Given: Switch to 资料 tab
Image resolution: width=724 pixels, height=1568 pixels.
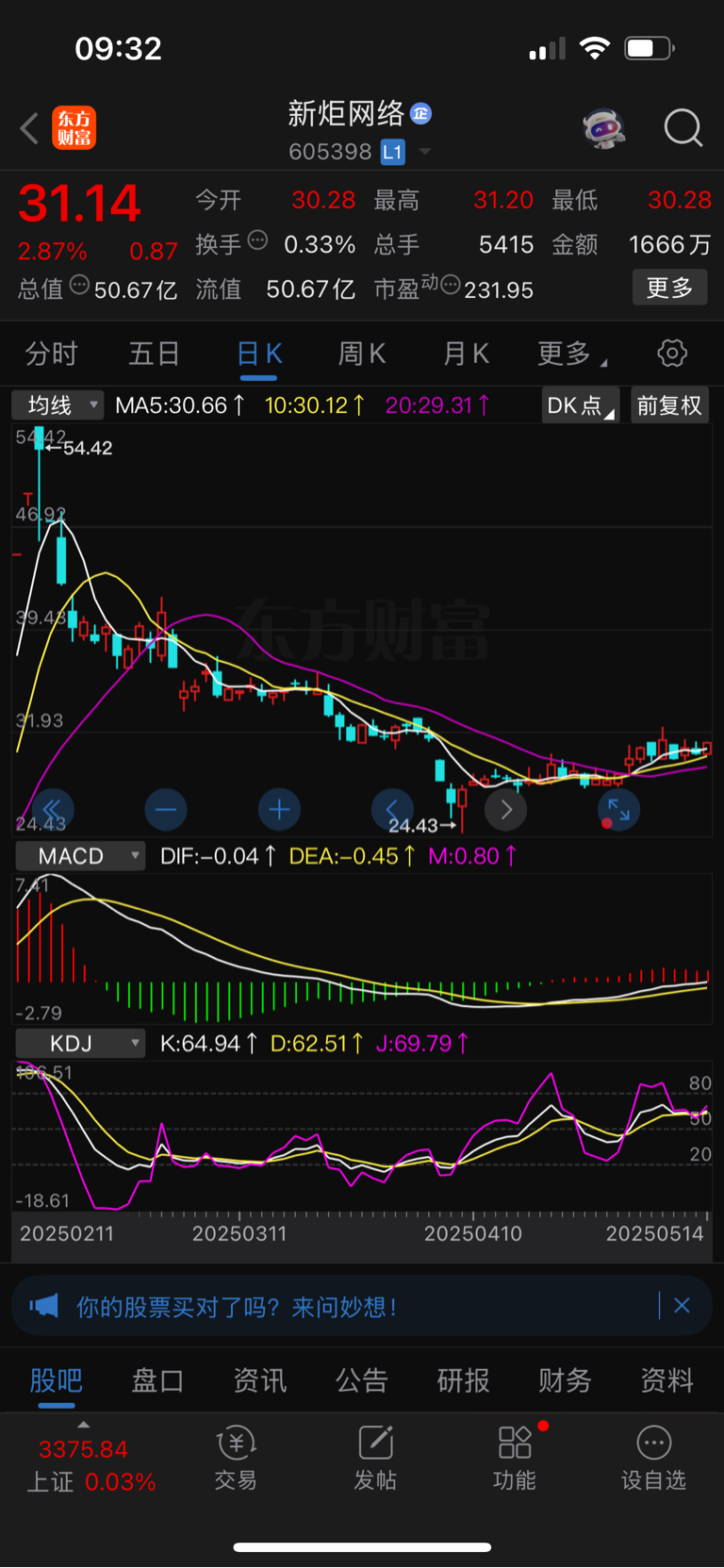Looking at the screenshot, I should pos(667,1380).
